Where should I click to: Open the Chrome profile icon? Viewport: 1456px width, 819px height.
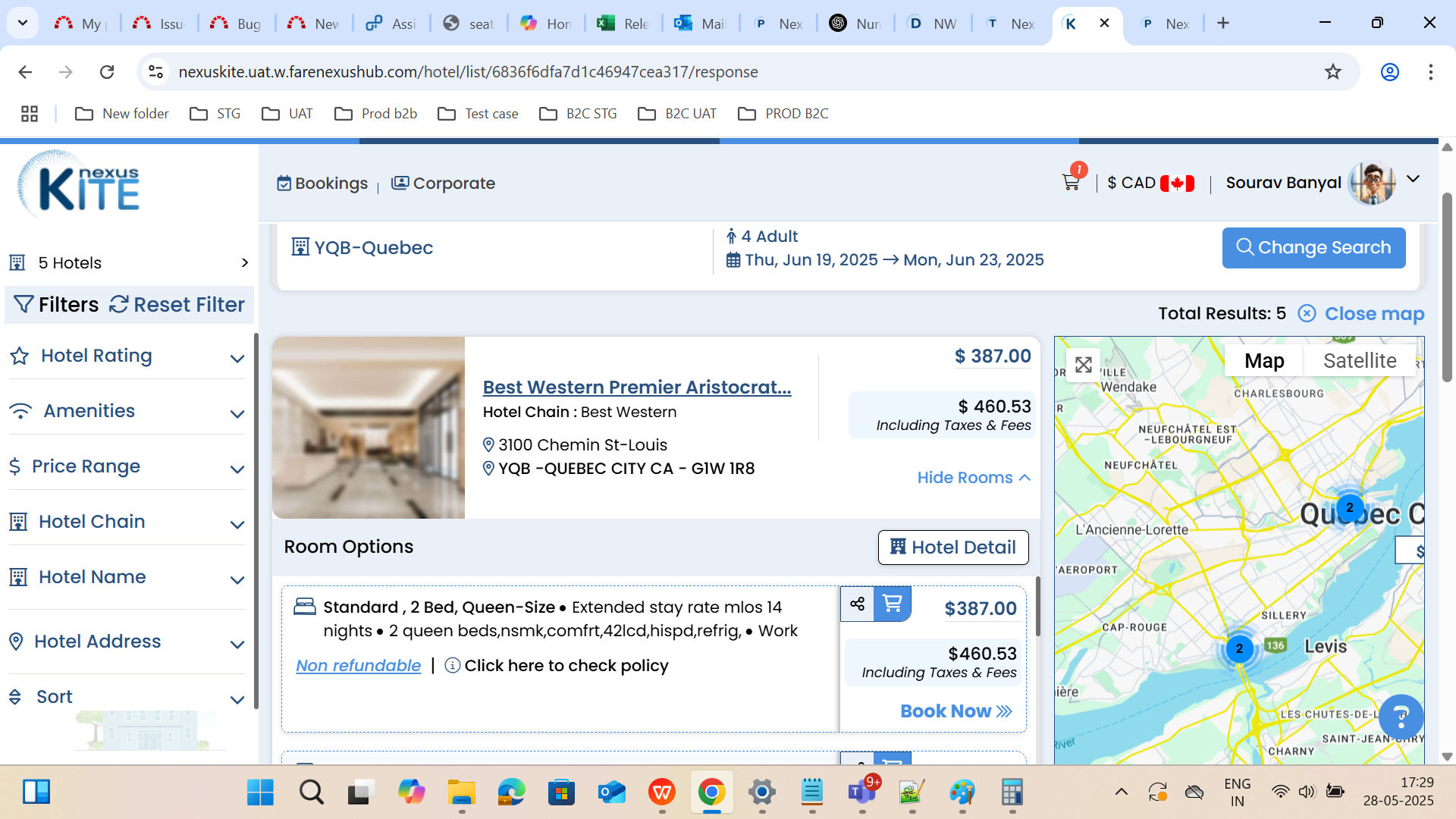point(1389,72)
